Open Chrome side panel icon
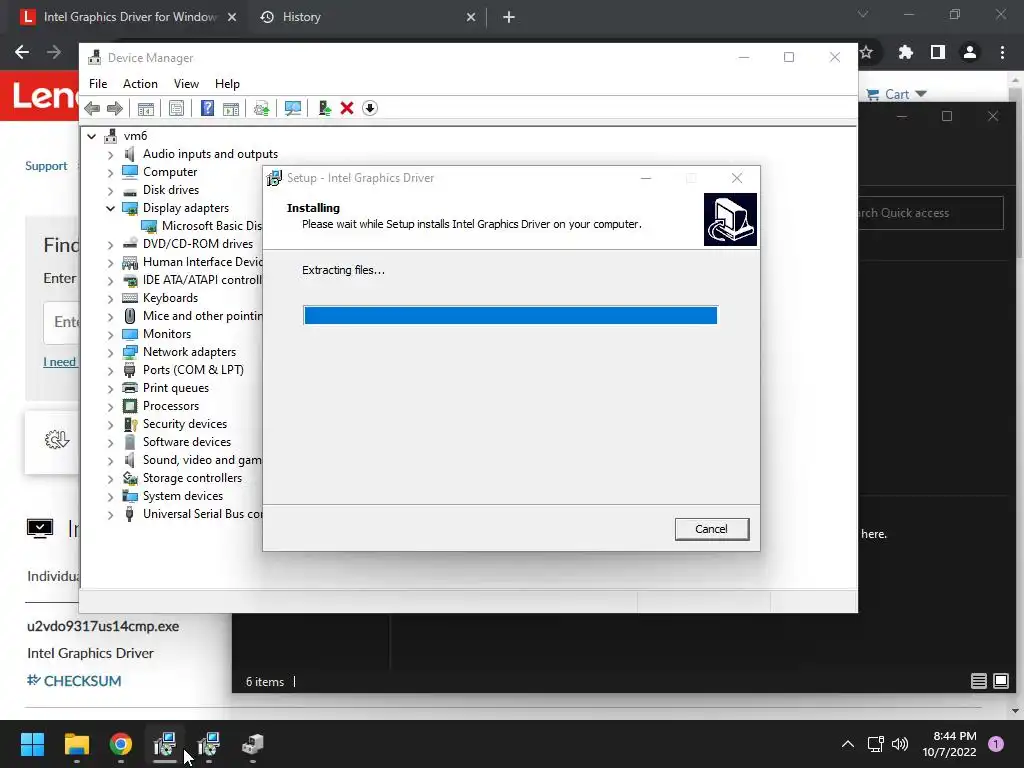The height and width of the screenshot is (768, 1024). click(937, 52)
